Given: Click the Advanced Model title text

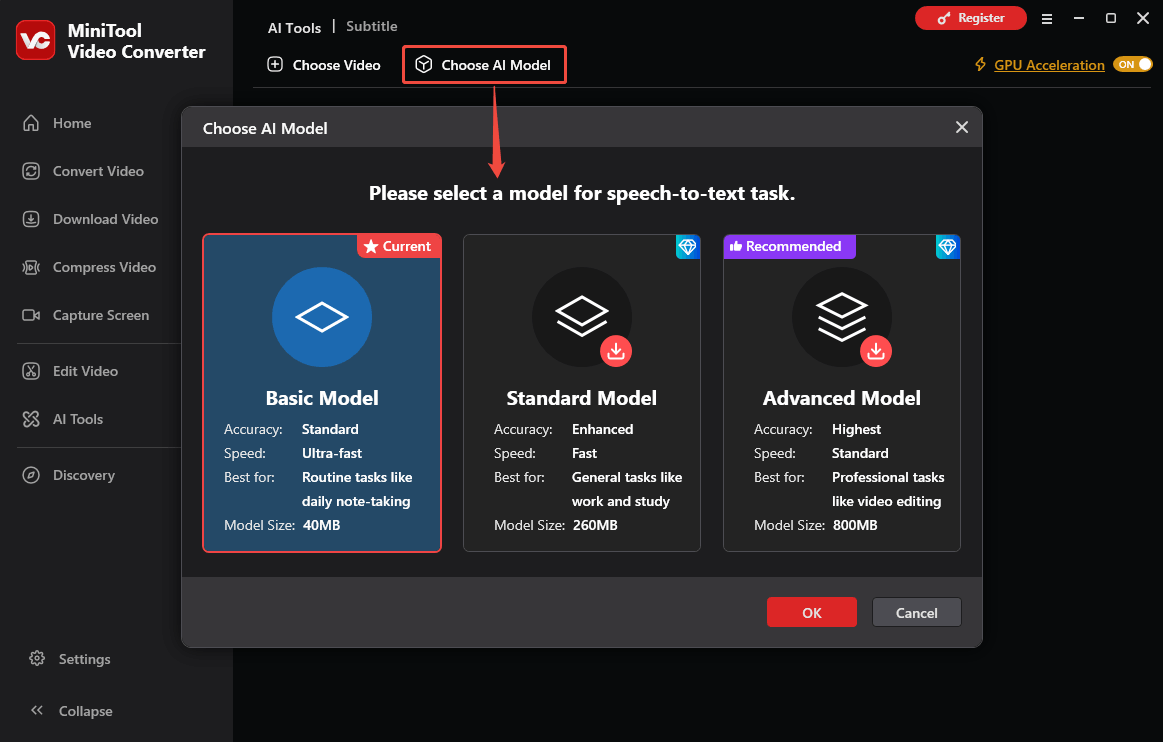Looking at the screenshot, I should tap(842, 398).
